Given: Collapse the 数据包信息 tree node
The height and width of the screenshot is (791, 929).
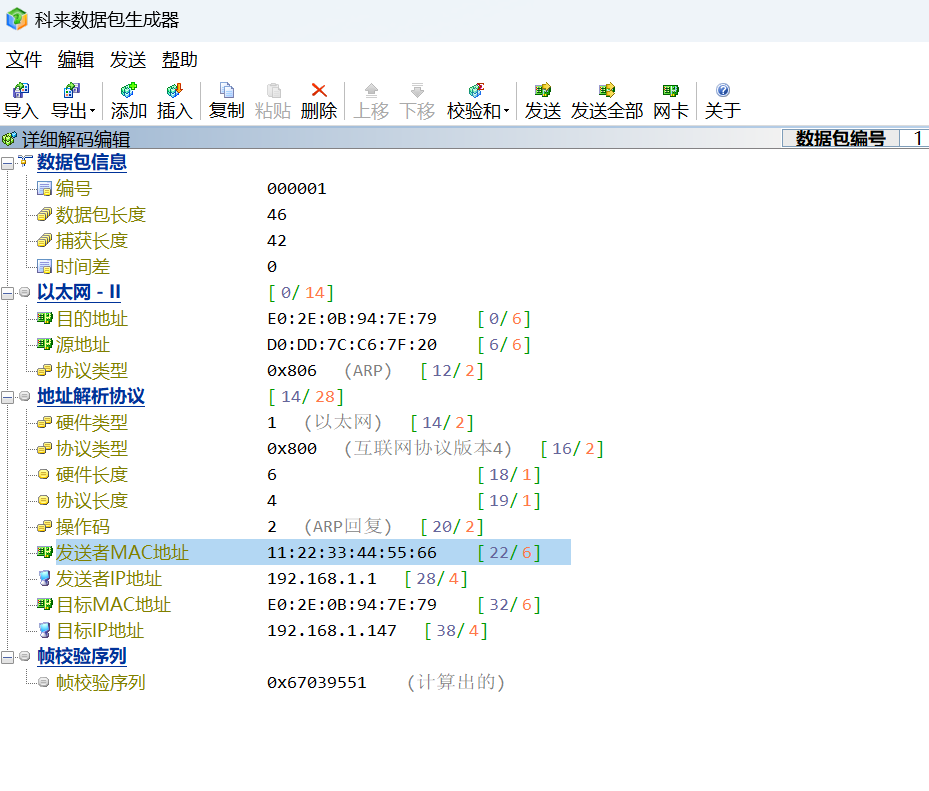Looking at the screenshot, I should tap(8, 163).
